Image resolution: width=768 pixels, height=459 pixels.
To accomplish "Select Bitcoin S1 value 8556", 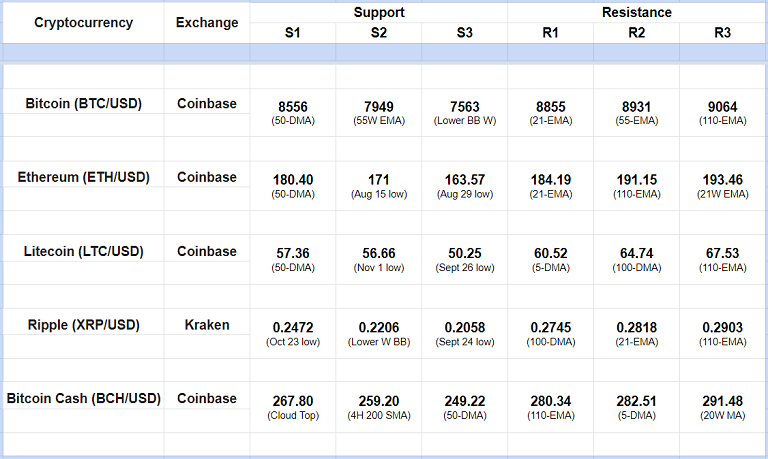I will (292, 104).
